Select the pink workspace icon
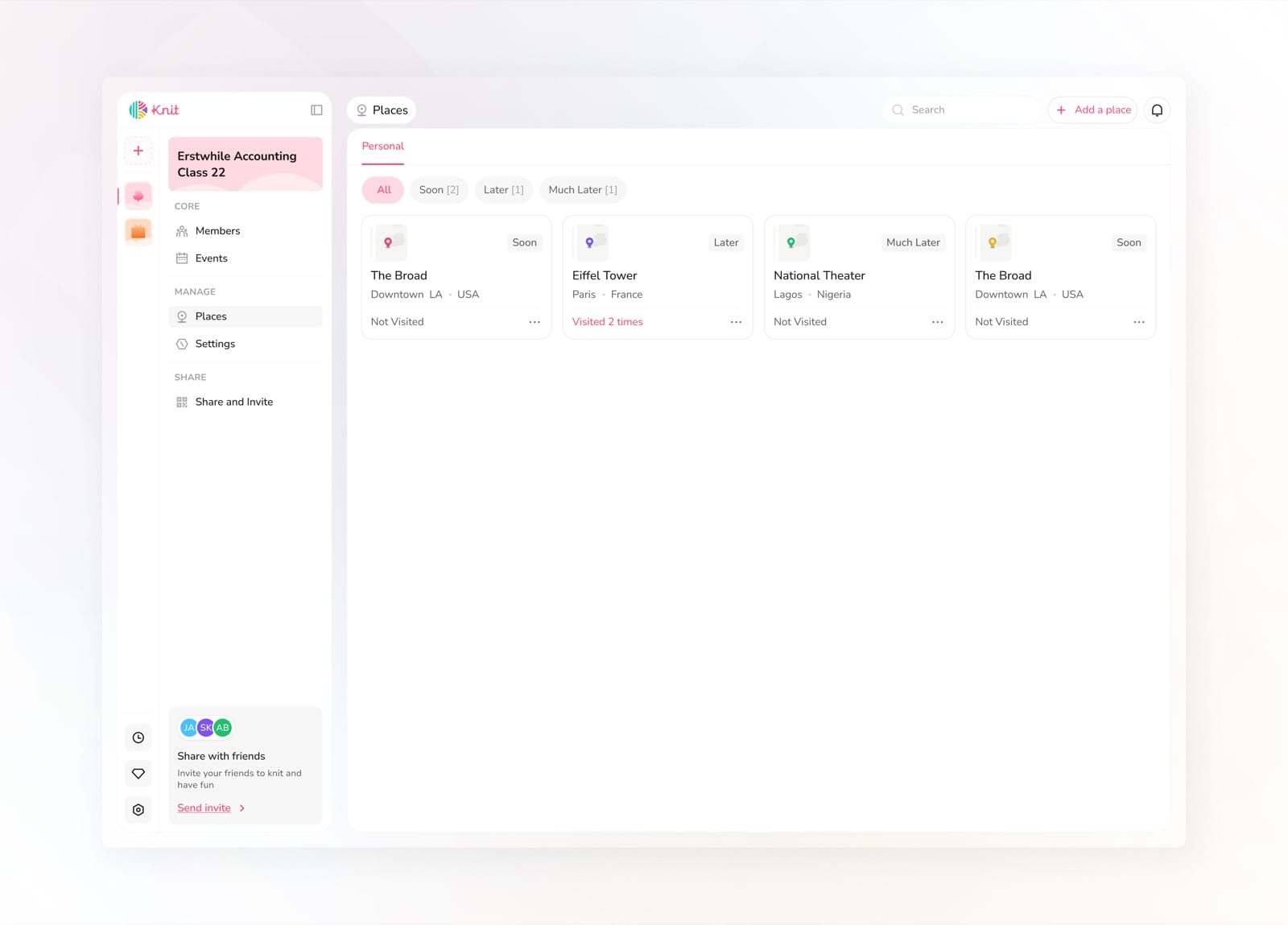1288x925 pixels. click(x=138, y=196)
